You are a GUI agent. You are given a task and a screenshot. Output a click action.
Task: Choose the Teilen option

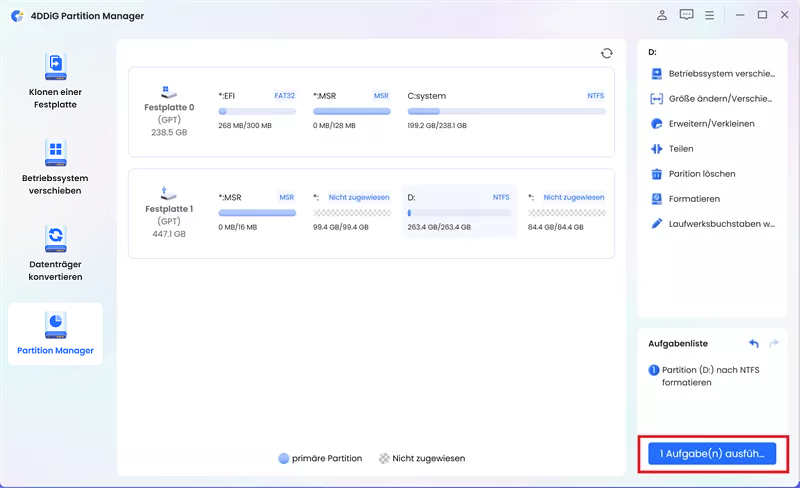(x=672, y=149)
